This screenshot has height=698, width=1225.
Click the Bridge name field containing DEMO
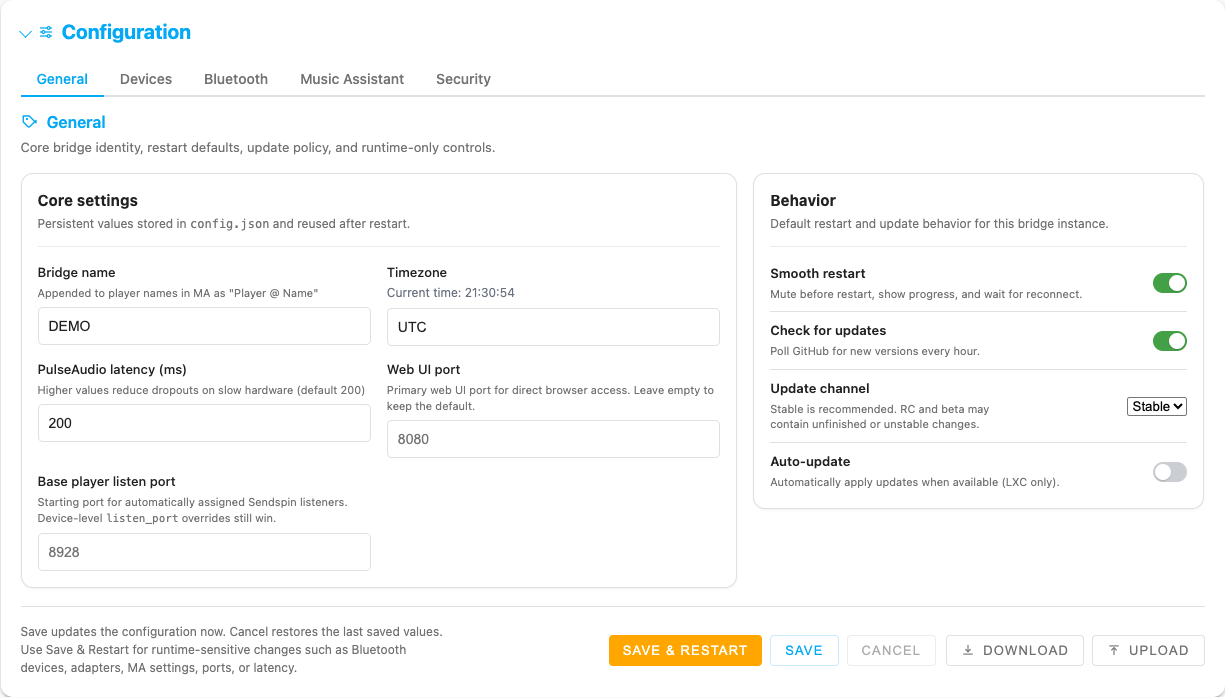204,326
